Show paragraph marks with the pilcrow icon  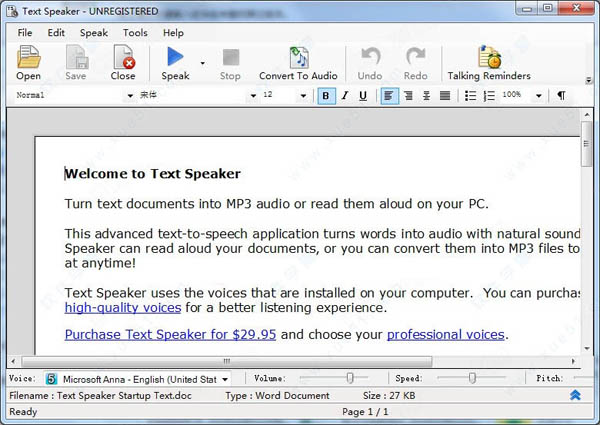pyautogui.click(x=561, y=96)
